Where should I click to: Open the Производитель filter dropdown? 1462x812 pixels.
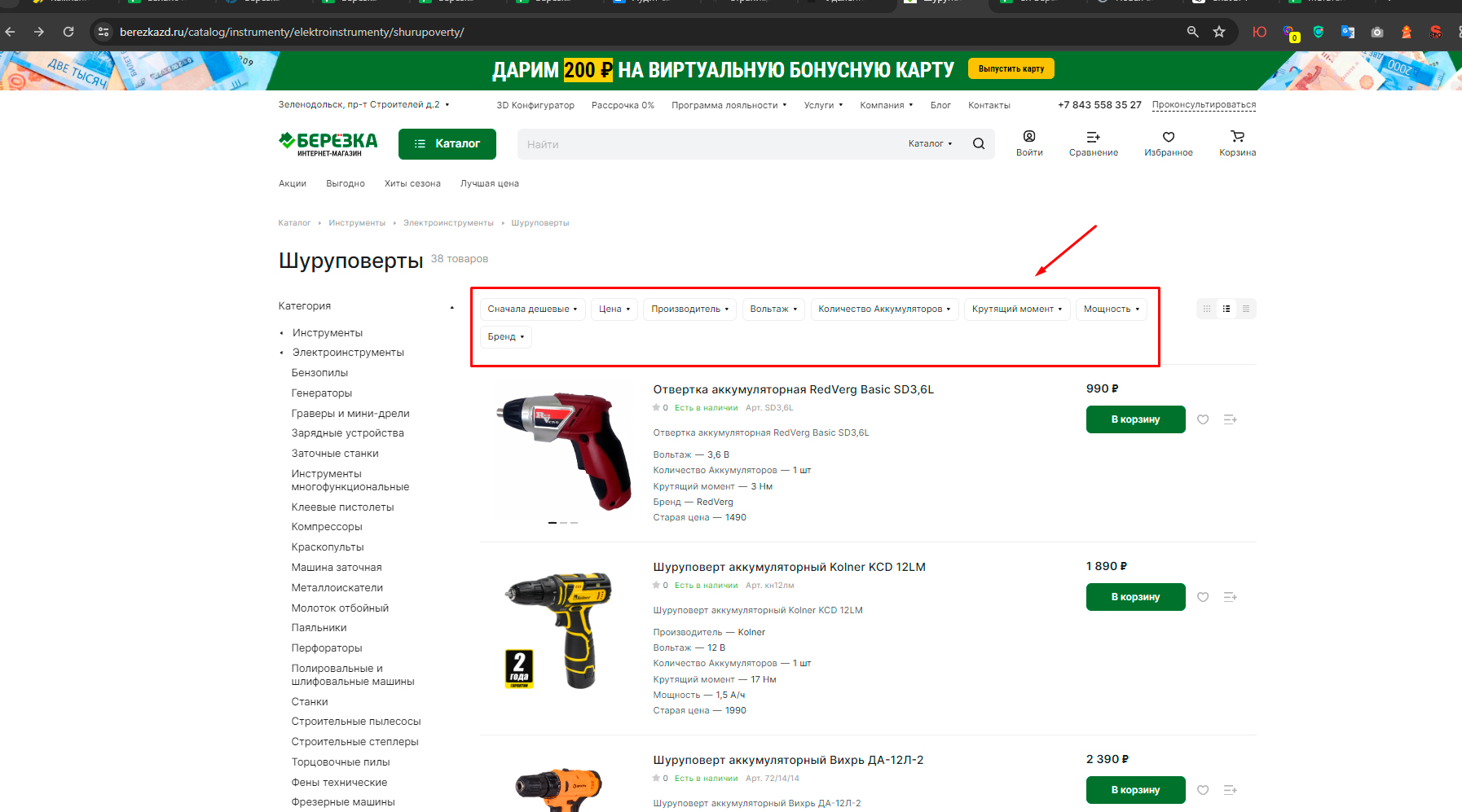tap(690, 309)
